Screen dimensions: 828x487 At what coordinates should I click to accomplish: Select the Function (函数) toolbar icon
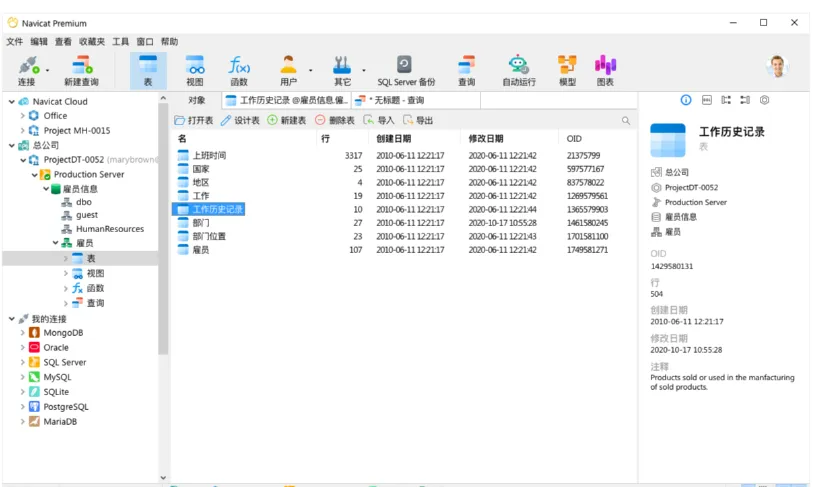point(239,71)
